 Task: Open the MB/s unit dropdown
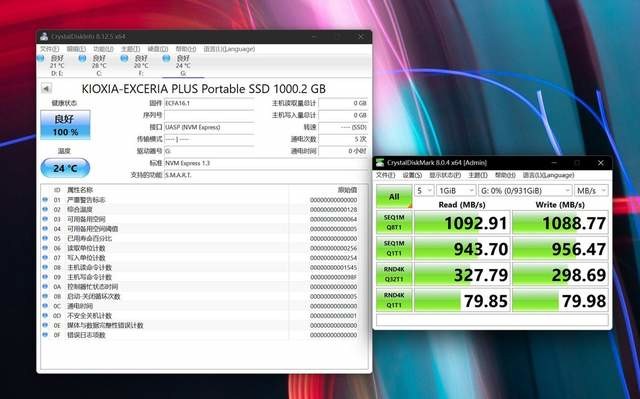[x=591, y=191]
